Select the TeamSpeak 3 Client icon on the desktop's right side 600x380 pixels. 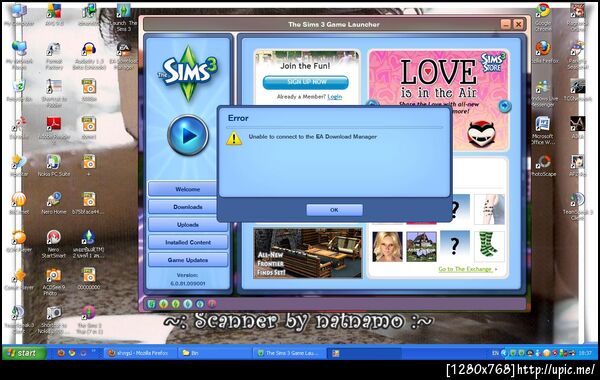[x=577, y=207]
